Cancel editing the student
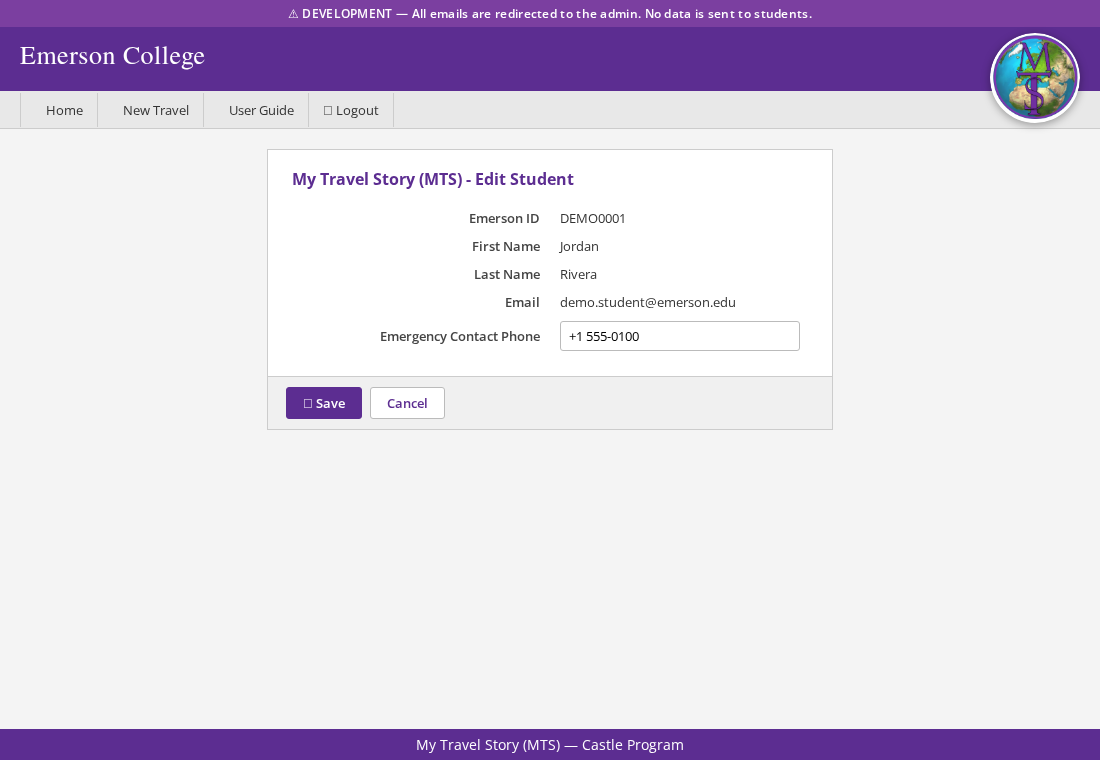Image resolution: width=1100 pixels, height=760 pixels. pos(407,403)
